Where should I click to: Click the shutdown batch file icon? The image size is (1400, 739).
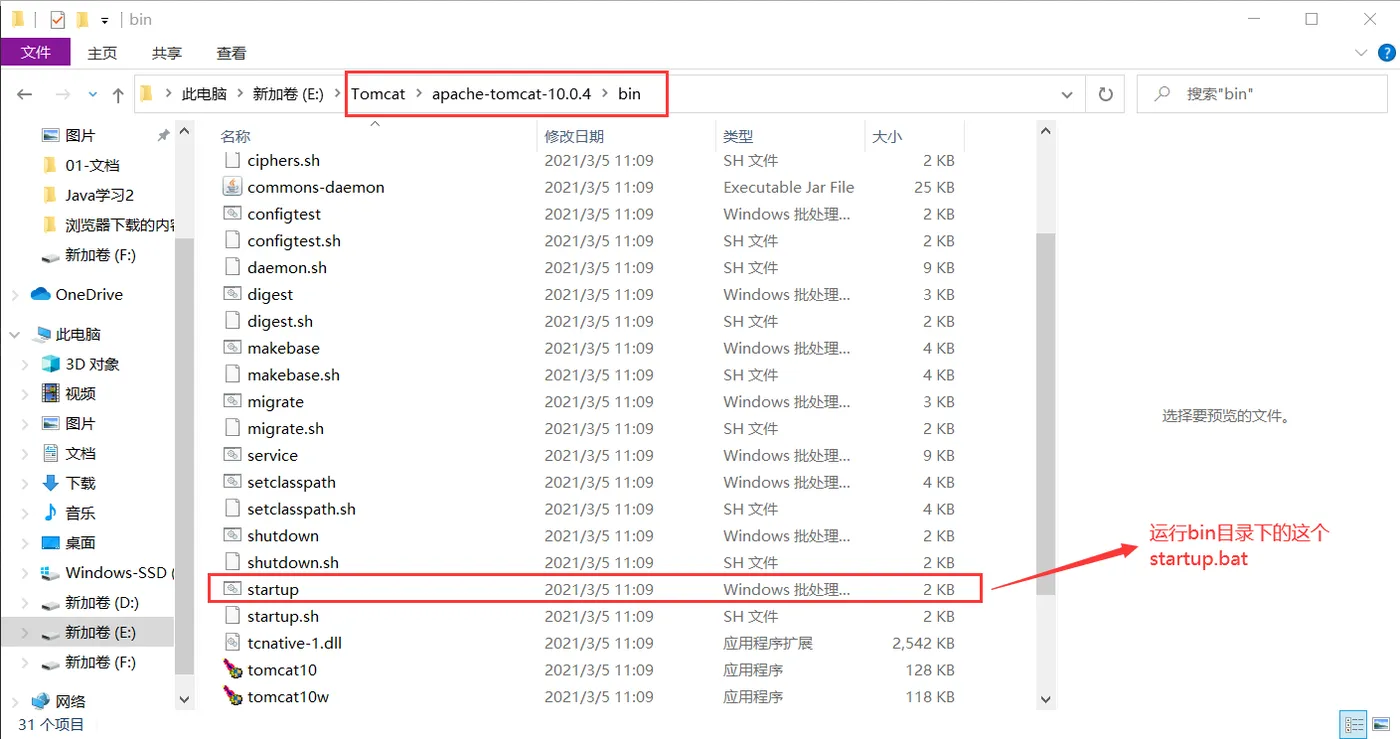coord(232,536)
